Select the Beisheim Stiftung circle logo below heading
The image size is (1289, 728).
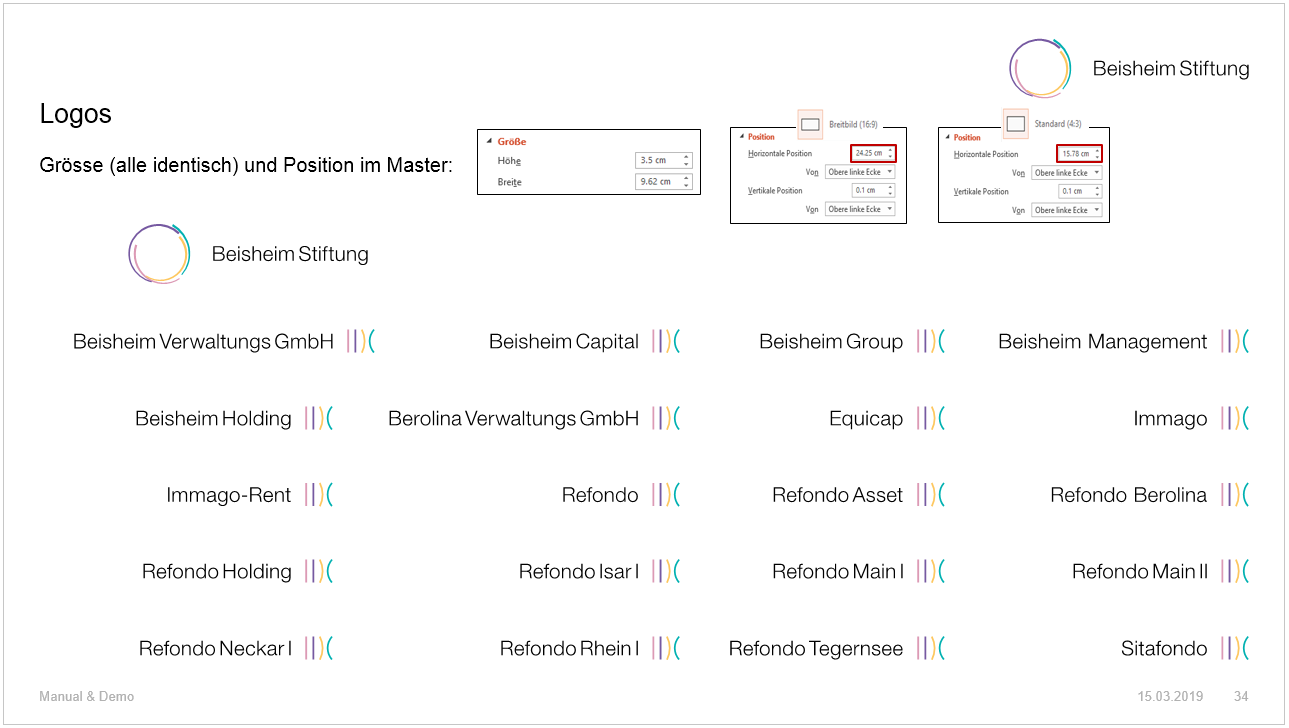(159, 254)
